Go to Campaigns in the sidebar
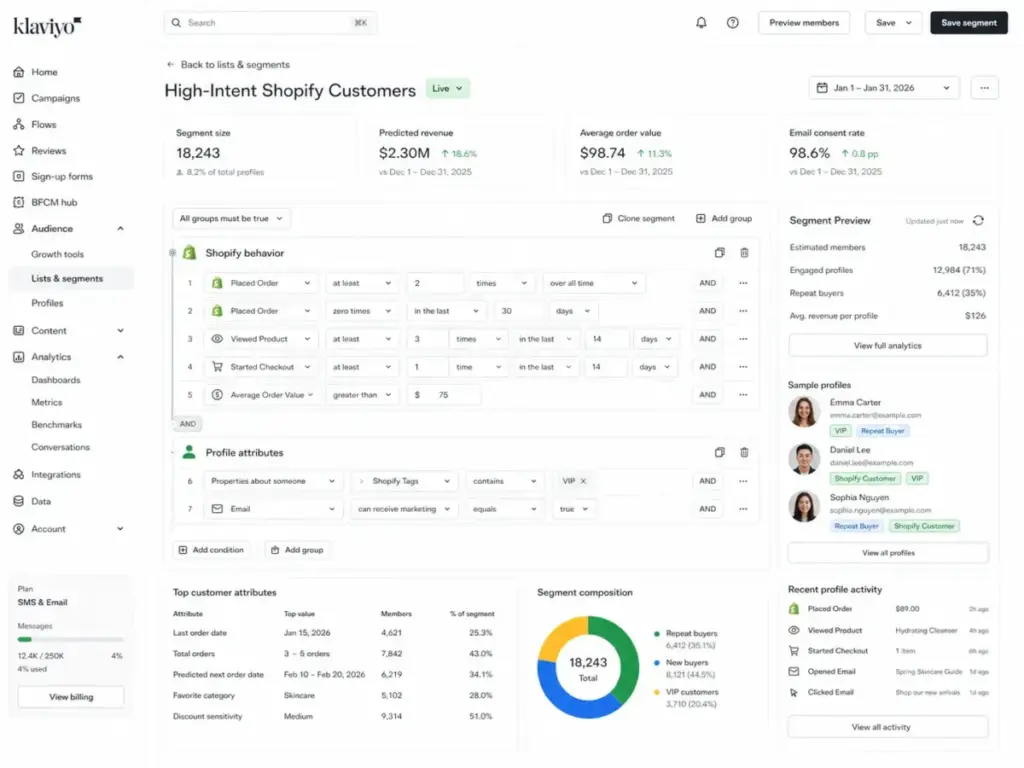The height and width of the screenshot is (768, 1024). pyautogui.click(x=56, y=98)
